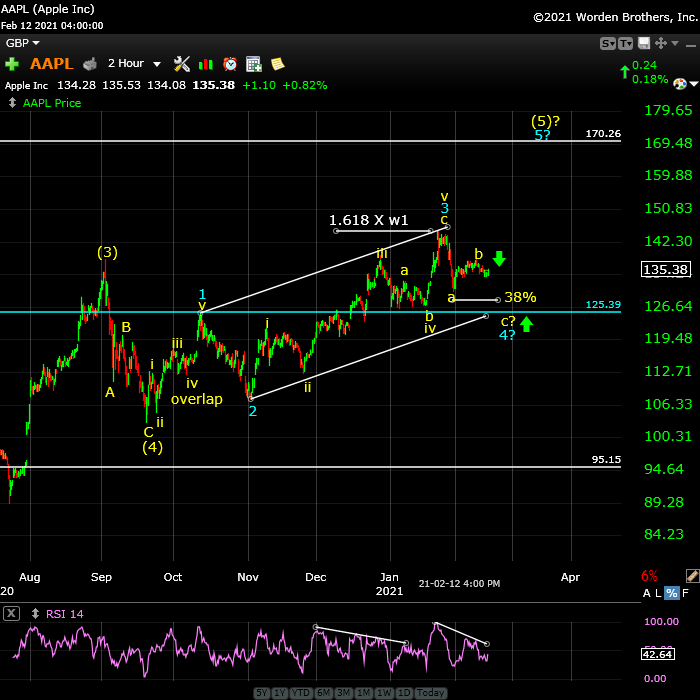Click the green 0.18% change value
700x700 pixels.
(x=650, y=79)
